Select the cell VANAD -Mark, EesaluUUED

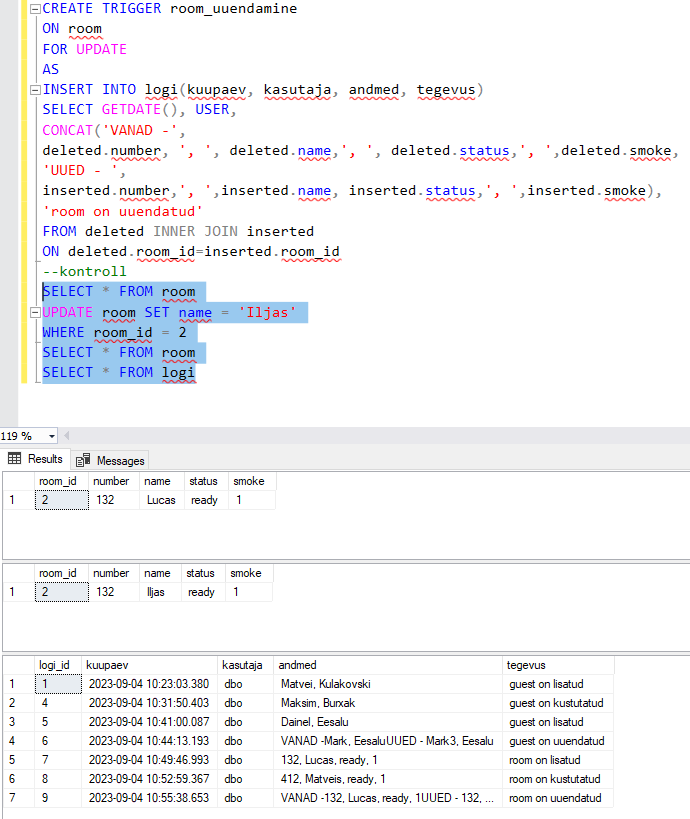388,741
